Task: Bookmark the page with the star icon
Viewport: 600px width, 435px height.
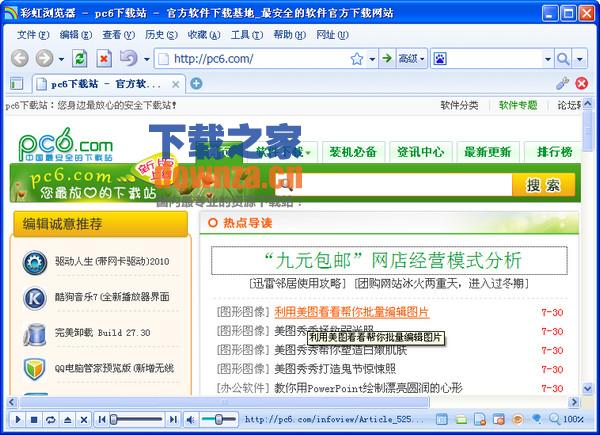Action: (357, 59)
